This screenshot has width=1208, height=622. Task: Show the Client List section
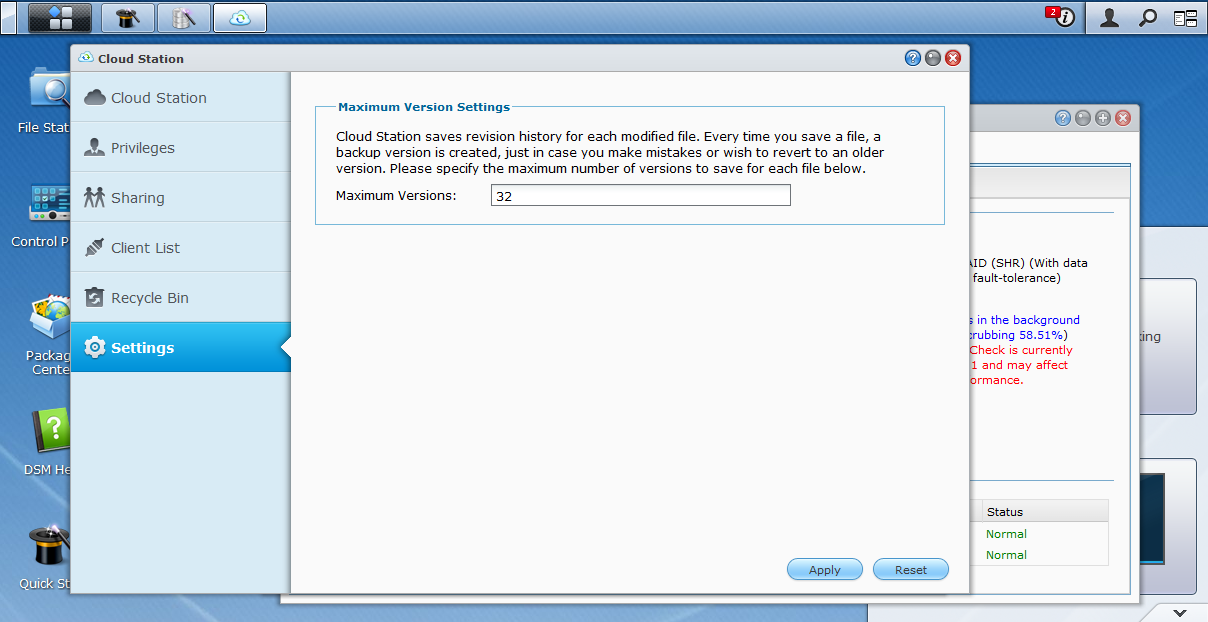click(x=181, y=247)
